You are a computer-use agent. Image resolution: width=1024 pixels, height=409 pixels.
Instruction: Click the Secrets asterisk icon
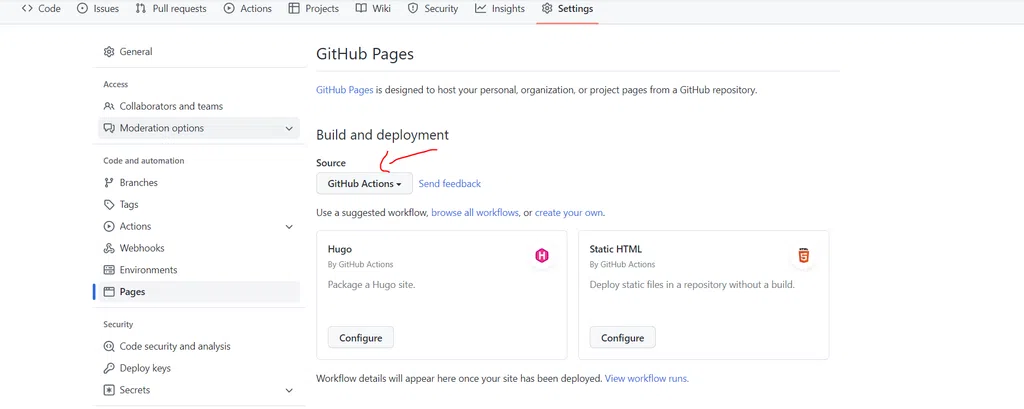109,390
